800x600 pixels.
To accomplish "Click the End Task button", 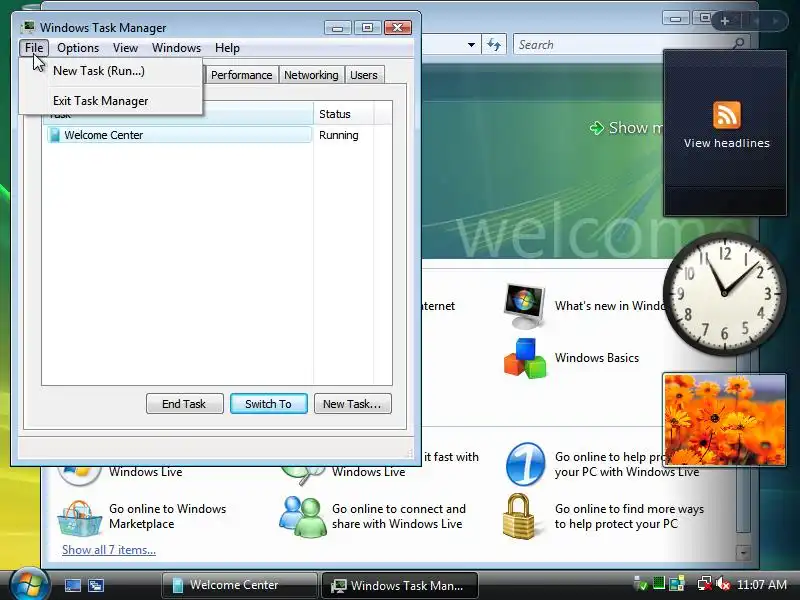I will [184, 404].
